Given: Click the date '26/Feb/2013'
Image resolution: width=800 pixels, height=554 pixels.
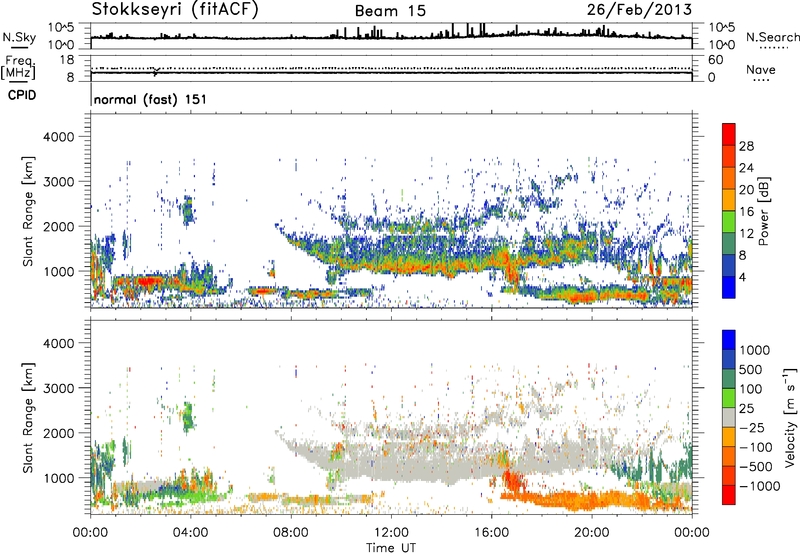Looking at the screenshot, I should click(639, 9).
